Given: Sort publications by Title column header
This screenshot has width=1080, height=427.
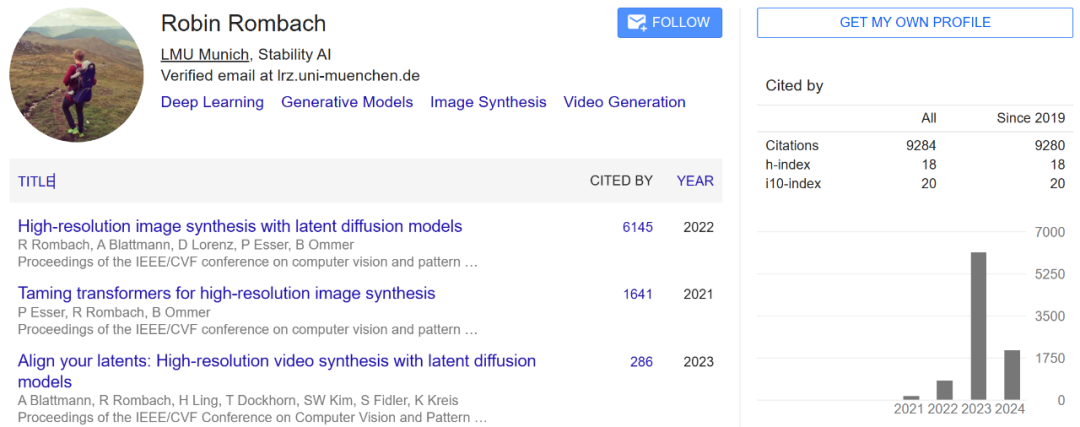Looking at the screenshot, I should pyautogui.click(x=36, y=181).
